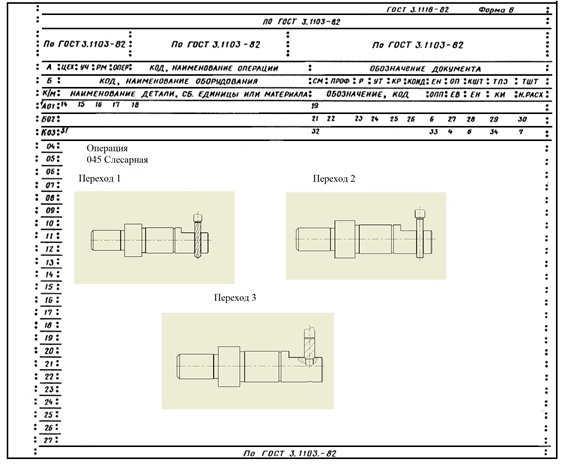
Task: Click the Переход 3 sectioned shaft sketch
Action: click(x=248, y=361)
